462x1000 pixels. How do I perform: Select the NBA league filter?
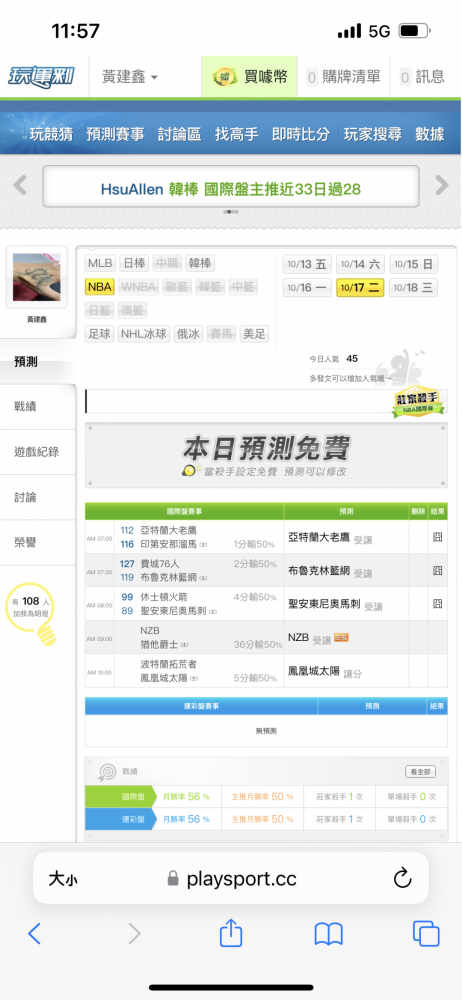(x=100, y=287)
